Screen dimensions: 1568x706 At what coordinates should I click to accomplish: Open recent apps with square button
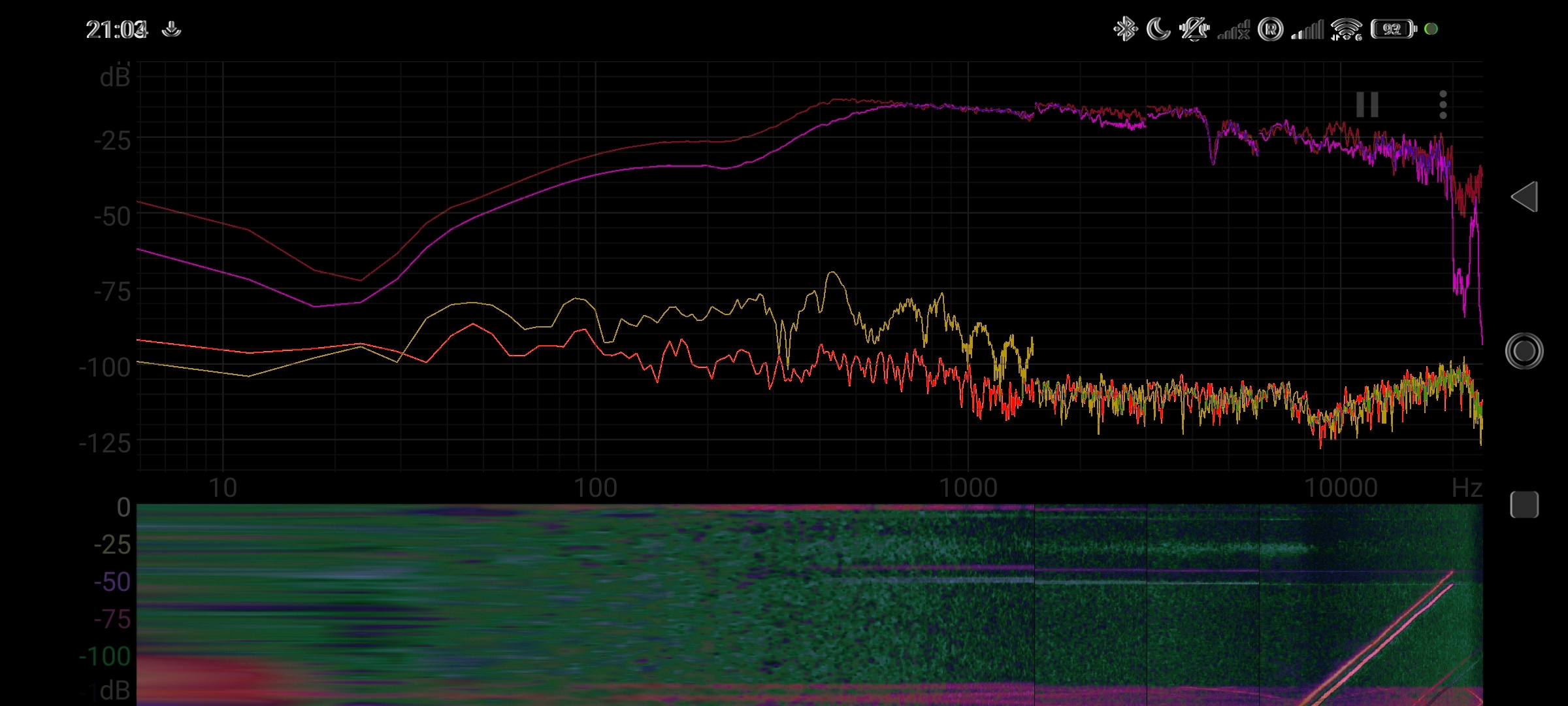point(1524,505)
